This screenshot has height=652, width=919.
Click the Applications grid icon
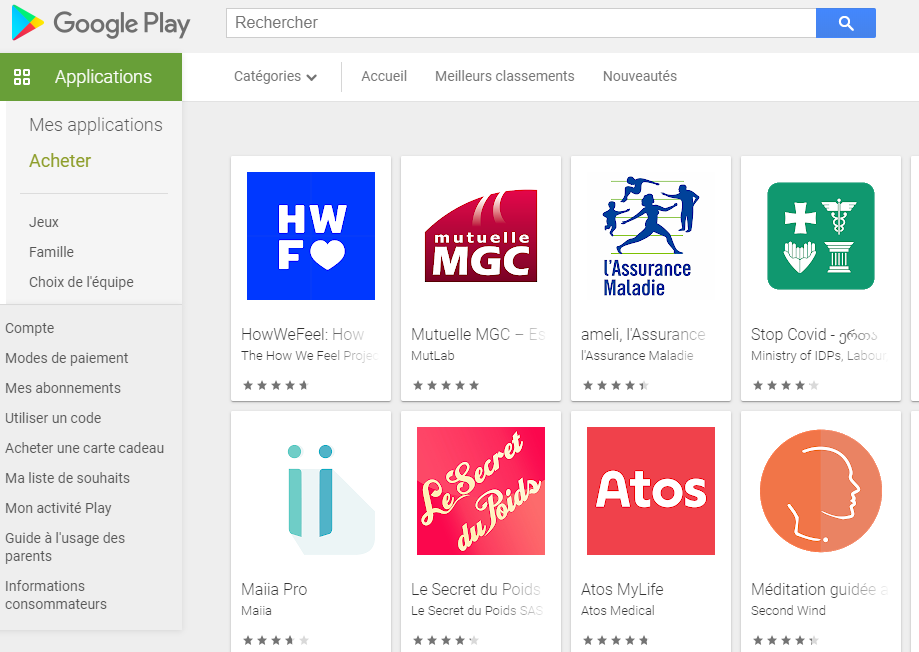(22, 77)
